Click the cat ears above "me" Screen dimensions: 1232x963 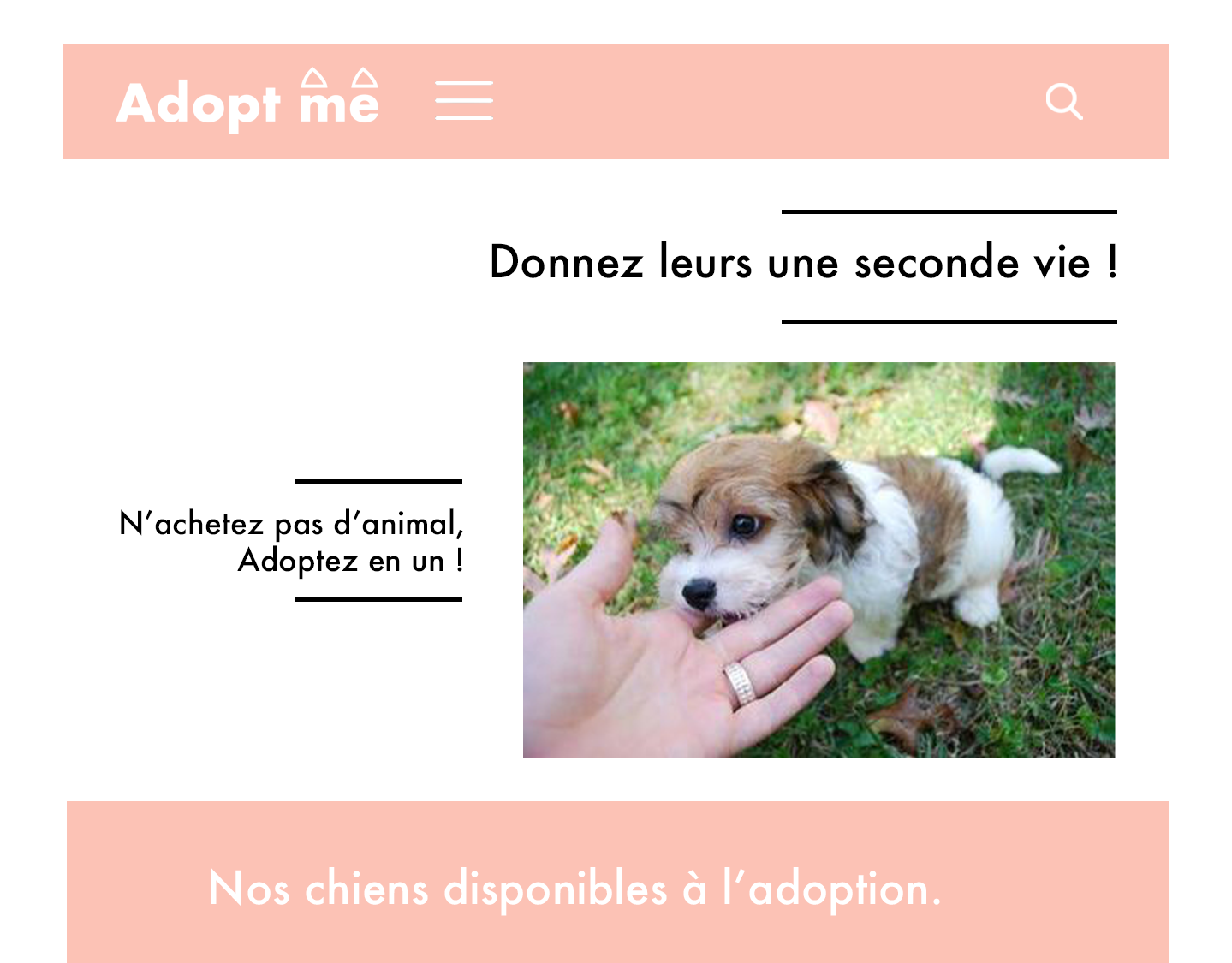pos(340,78)
